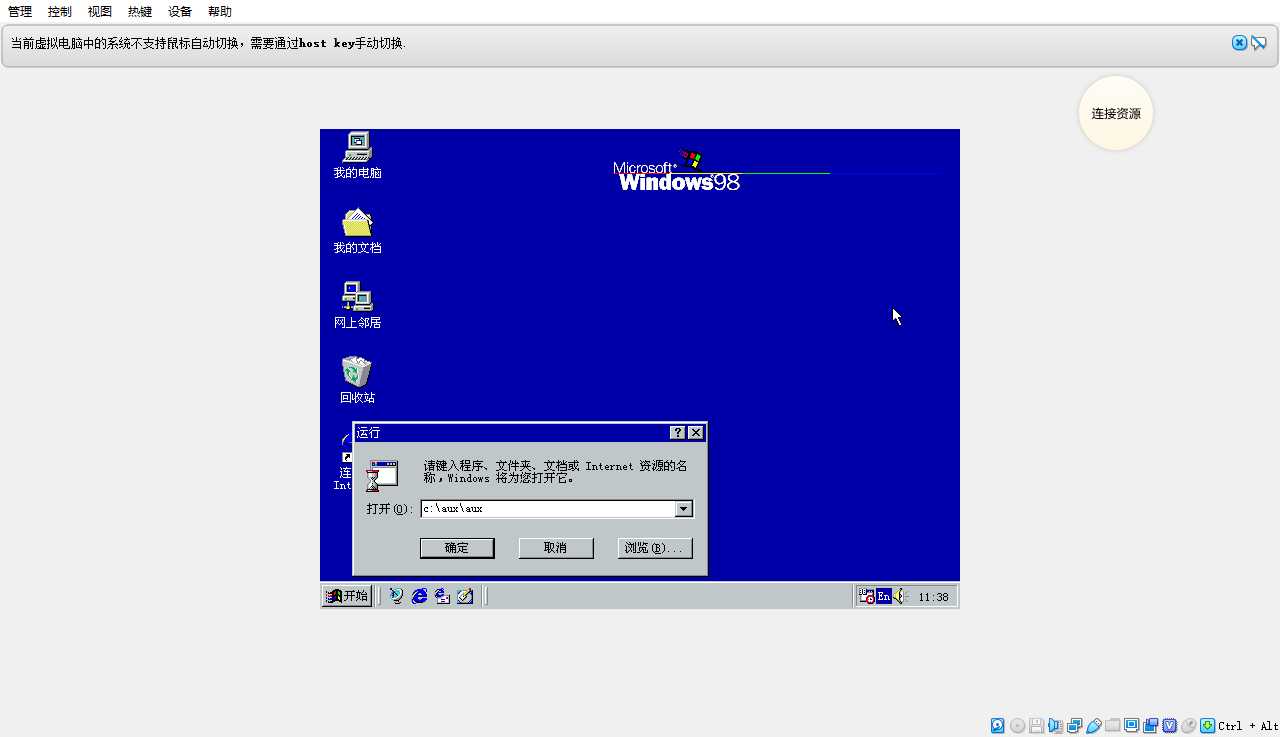This screenshot has width=1280, height=737.
Task: Expand the 打开 combo box dropdown arrow
Action: click(x=683, y=509)
